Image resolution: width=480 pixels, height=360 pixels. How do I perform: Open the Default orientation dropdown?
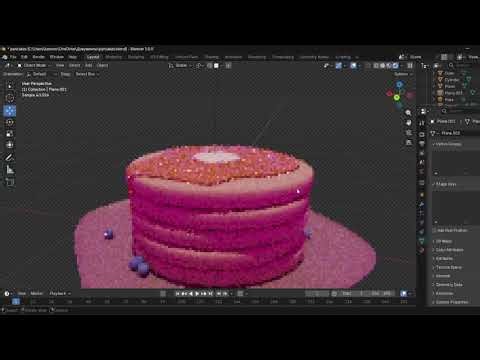tap(41, 74)
